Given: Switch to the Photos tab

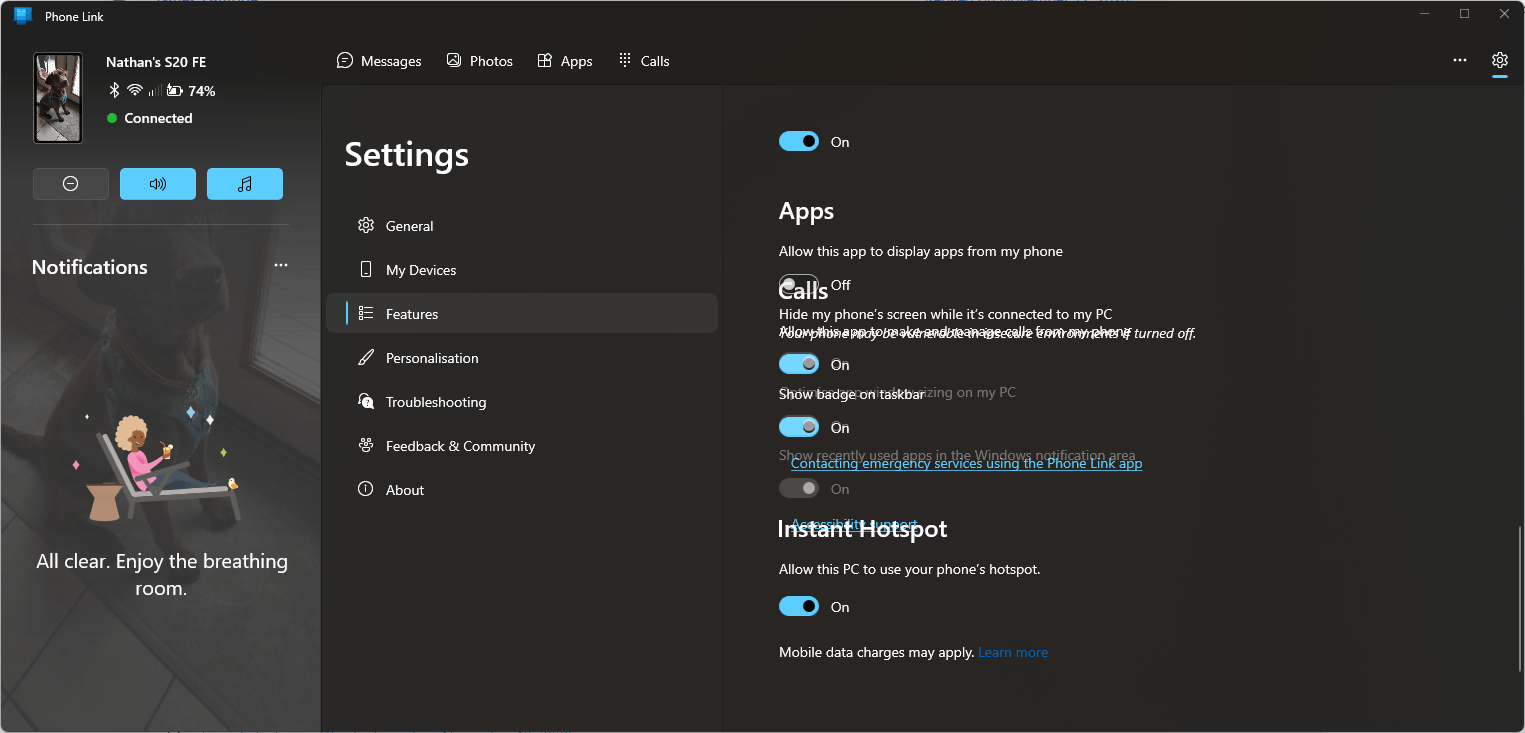Looking at the screenshot, I should (479, 61).
